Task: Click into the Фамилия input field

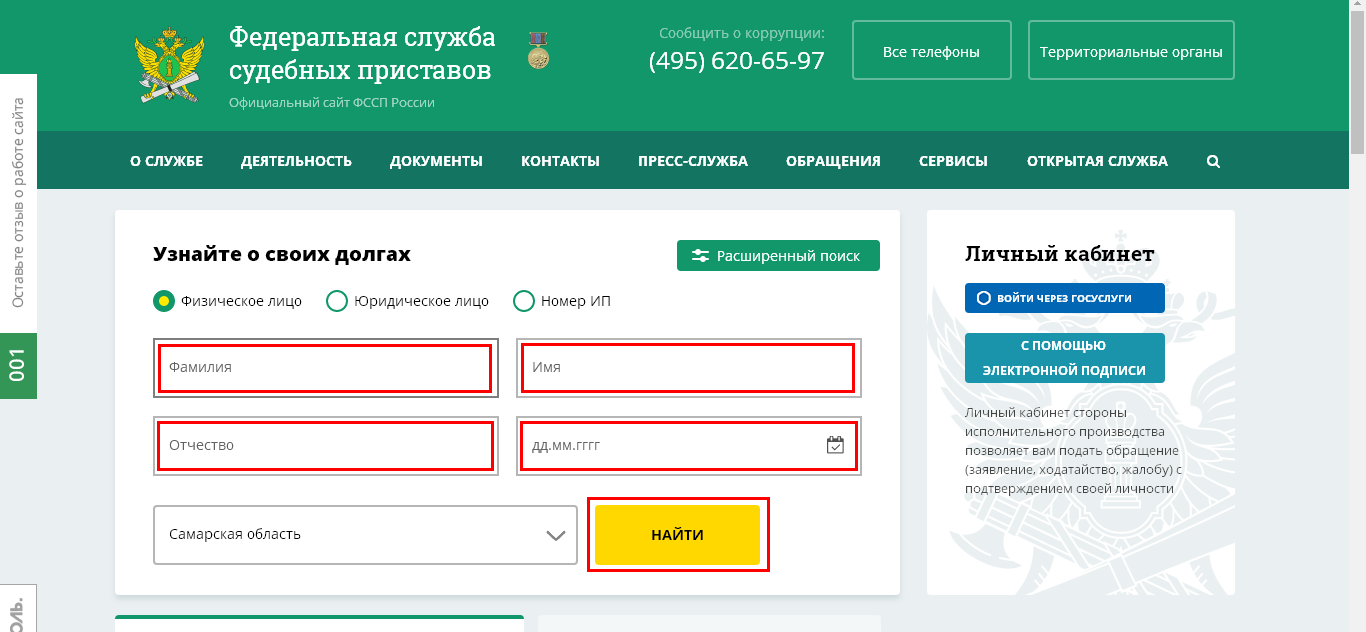Action: click(x=325, y=368)
